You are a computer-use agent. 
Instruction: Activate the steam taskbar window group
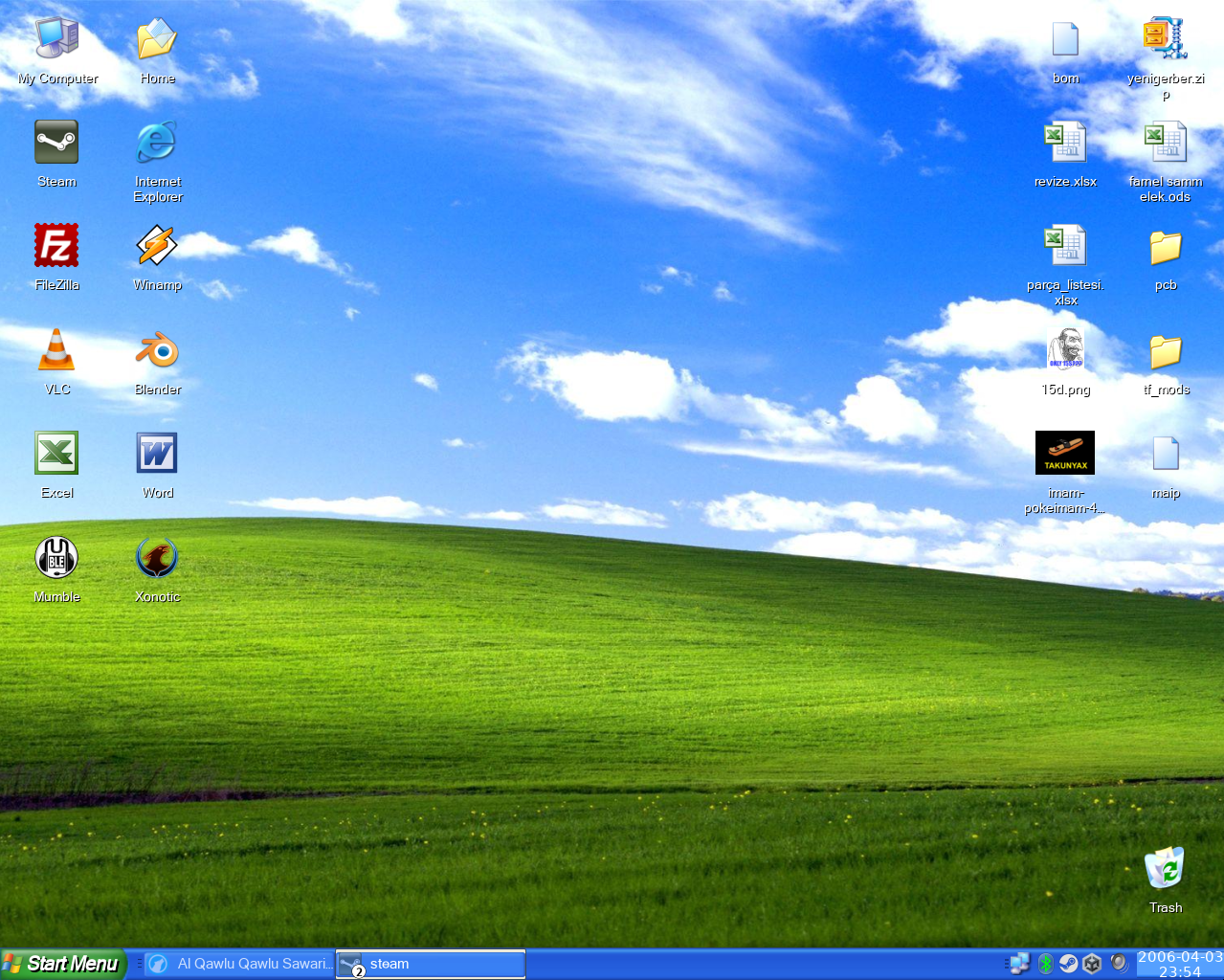(x=431, y=964)
